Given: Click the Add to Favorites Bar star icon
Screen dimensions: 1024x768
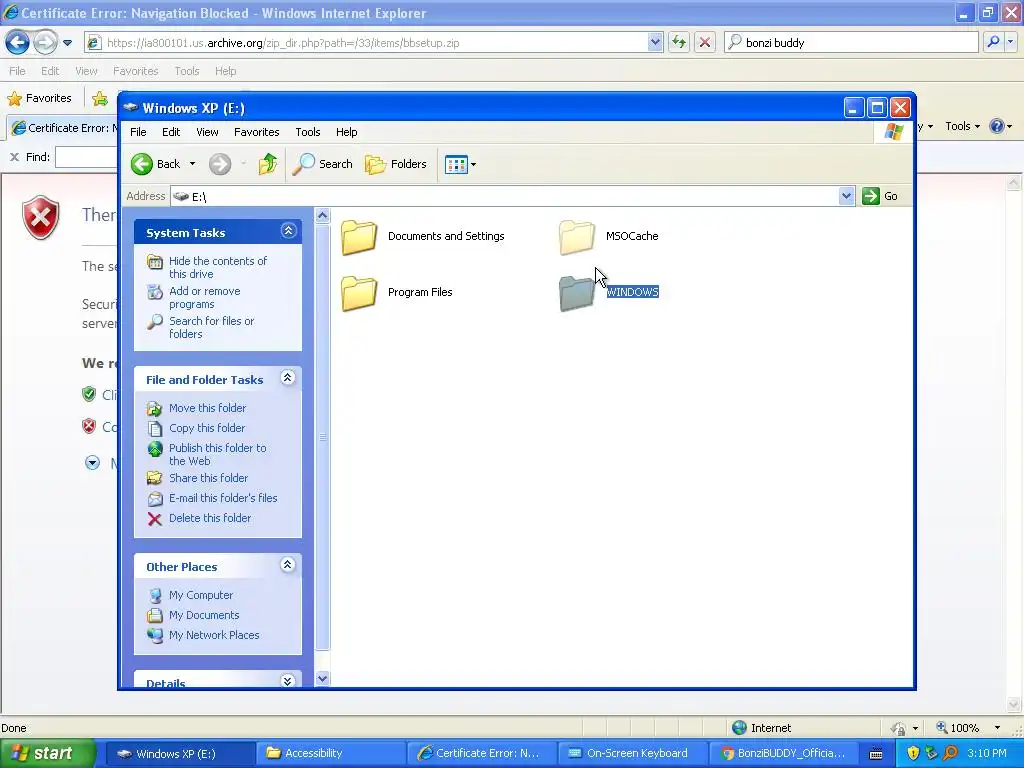Looking at the screenshot, I should click(100, 98).
